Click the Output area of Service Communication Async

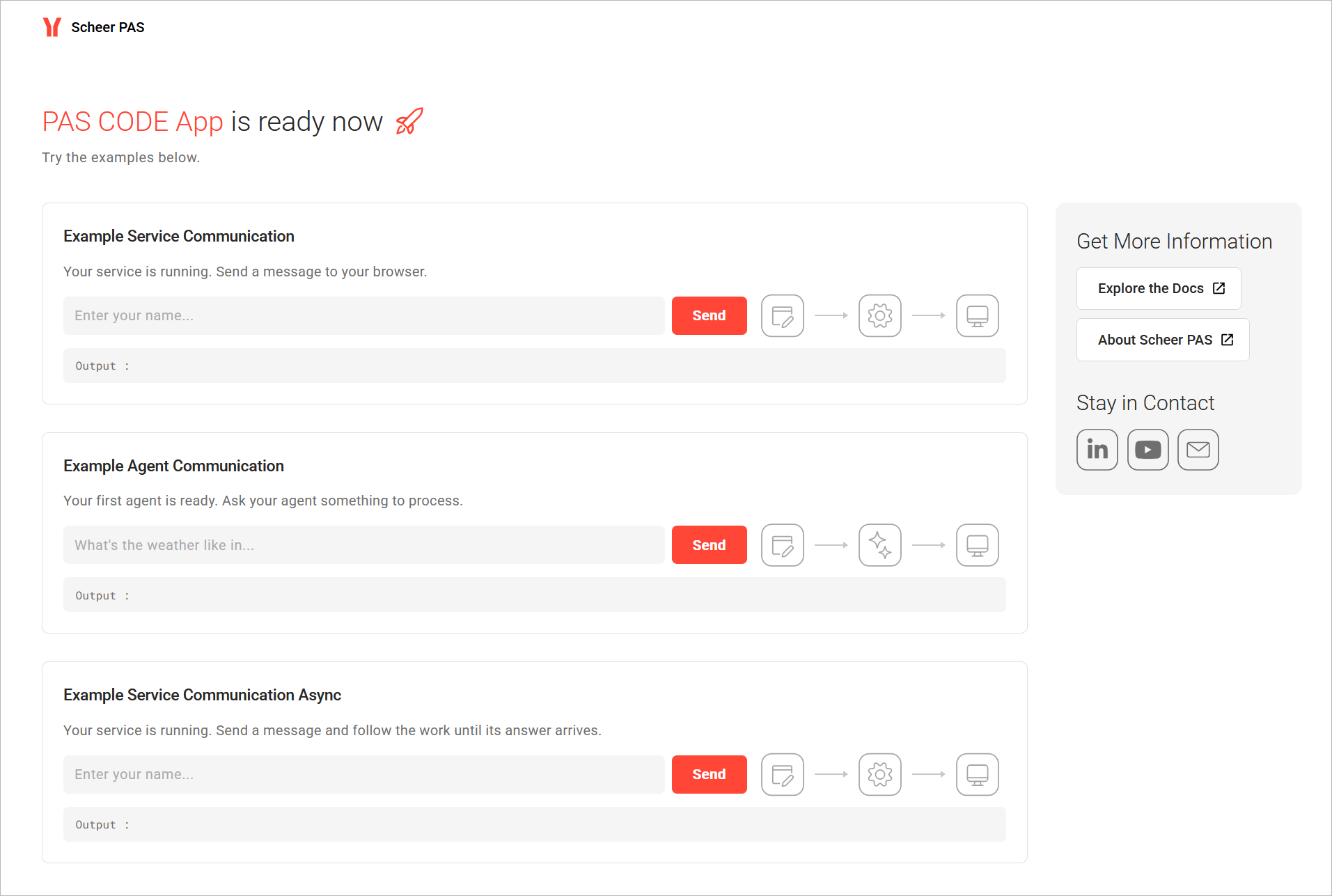pyautogui.click(x=535, y=824)
